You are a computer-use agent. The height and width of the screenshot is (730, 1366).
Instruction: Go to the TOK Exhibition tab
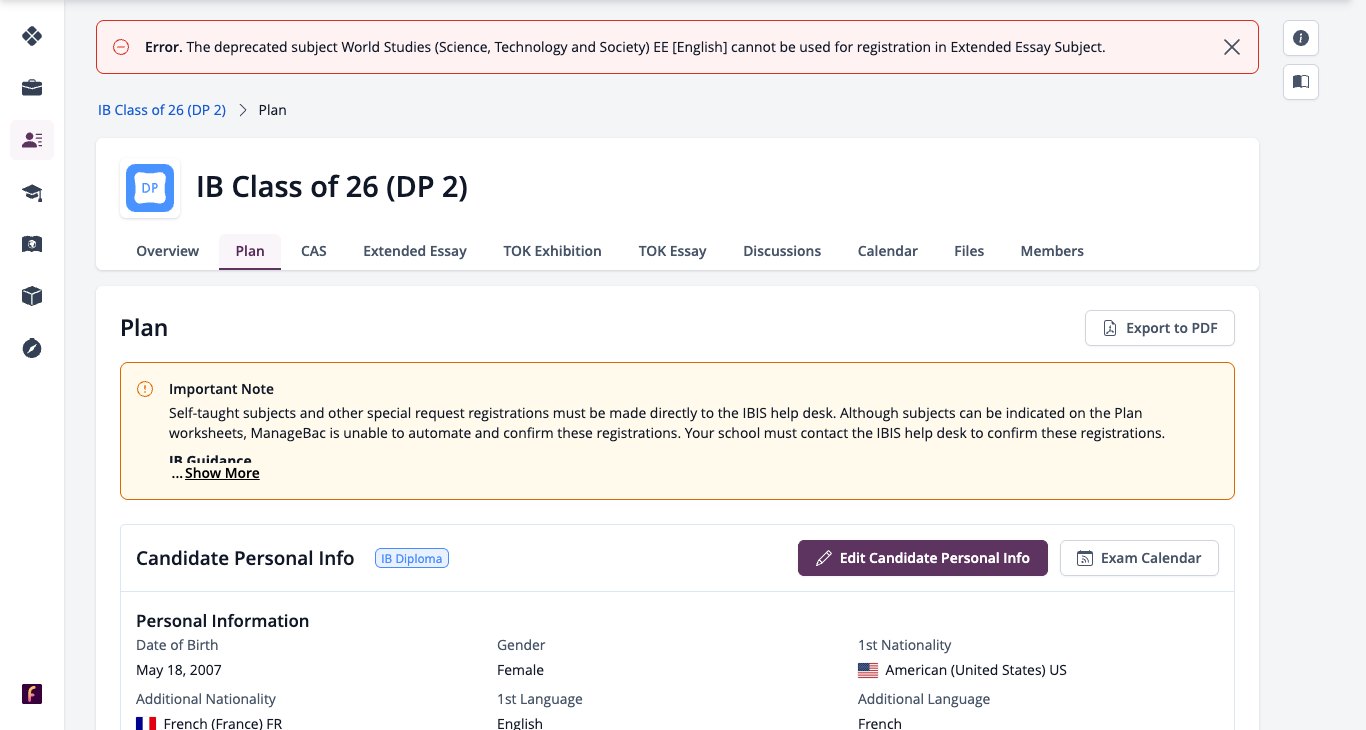(x=552, y=251)
